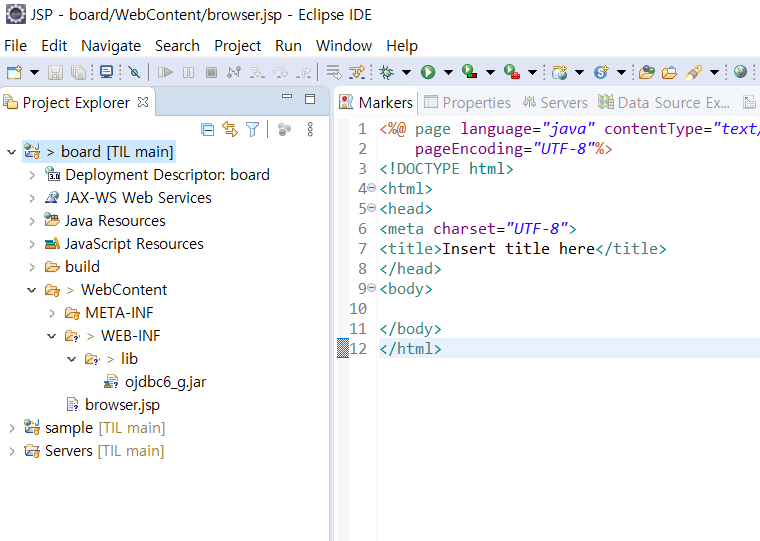Toggle Use Step Filters icon
The width and height of the screenshot is (760, 541).
357,73
